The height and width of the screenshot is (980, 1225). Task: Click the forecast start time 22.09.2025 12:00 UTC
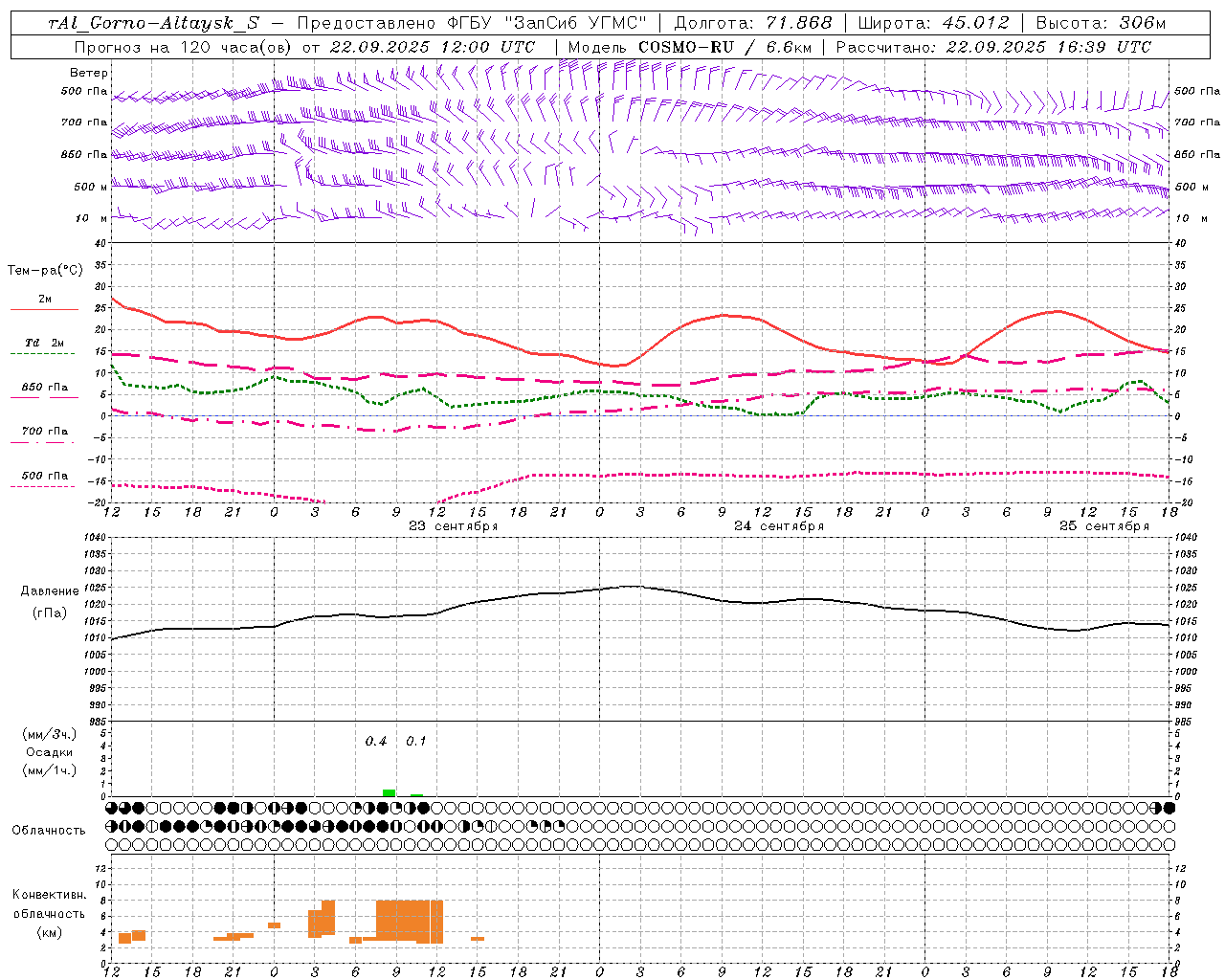click(x=433, y=47)
